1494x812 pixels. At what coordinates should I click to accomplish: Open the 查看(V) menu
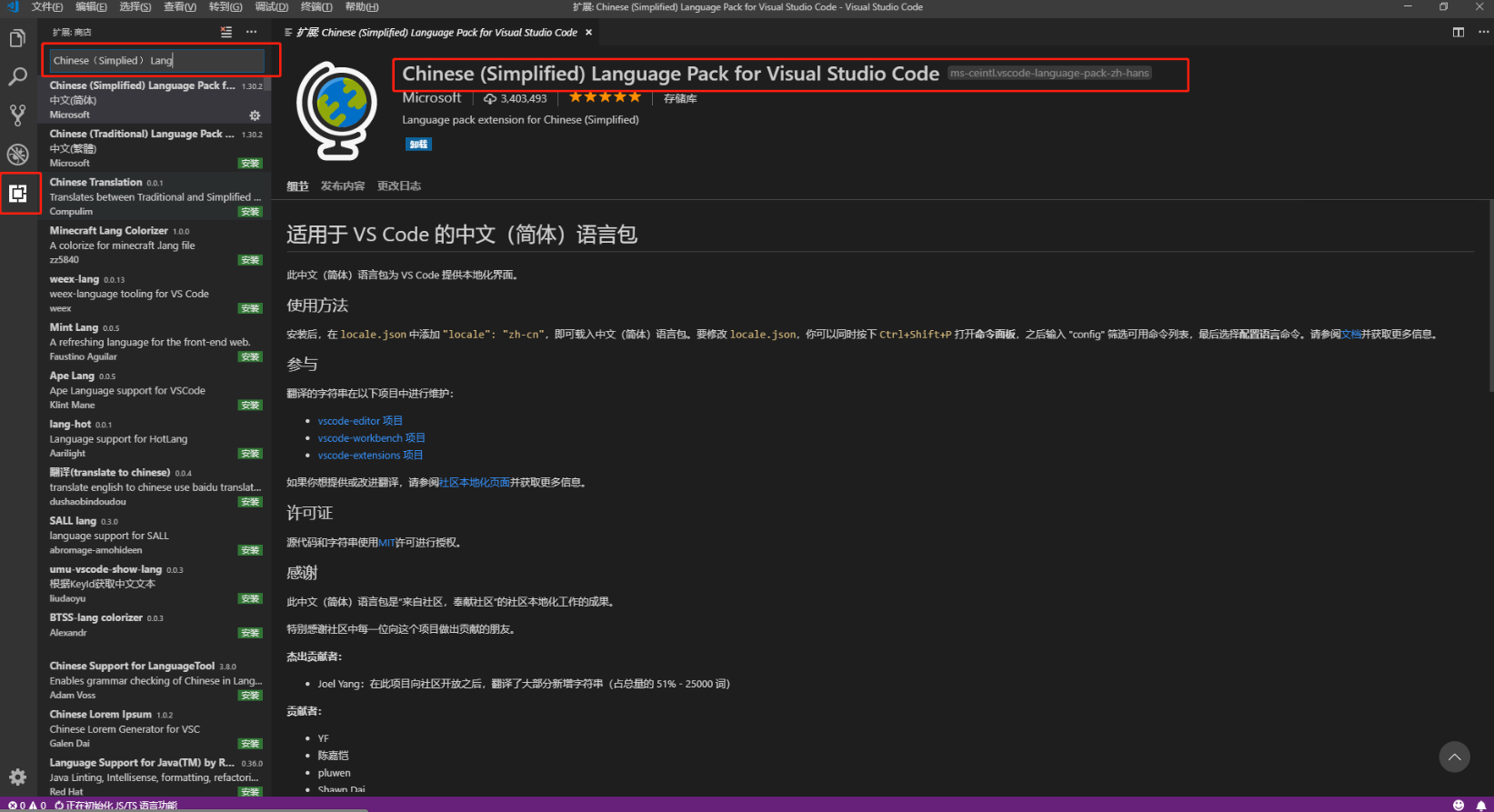[180, 6]
